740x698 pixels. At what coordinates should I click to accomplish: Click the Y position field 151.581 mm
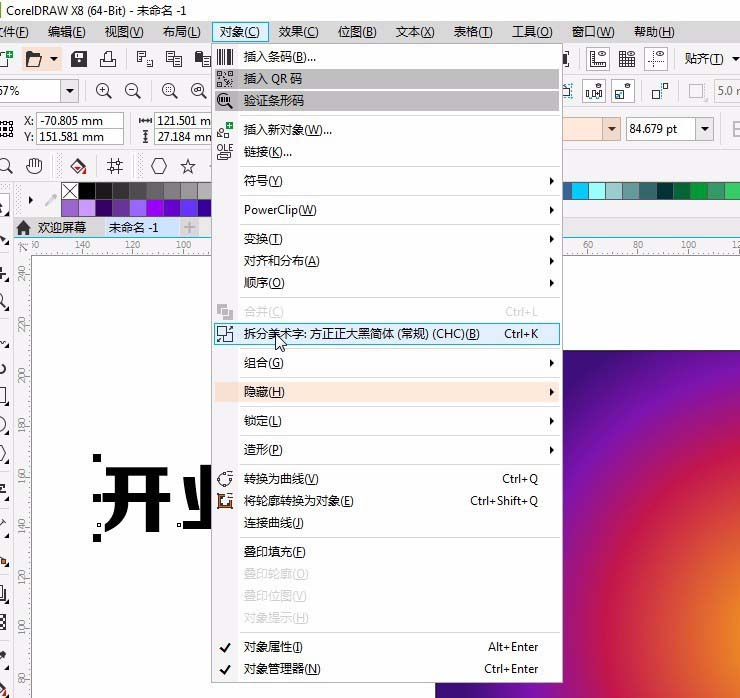pyautogui.click(x=80, y=137)
